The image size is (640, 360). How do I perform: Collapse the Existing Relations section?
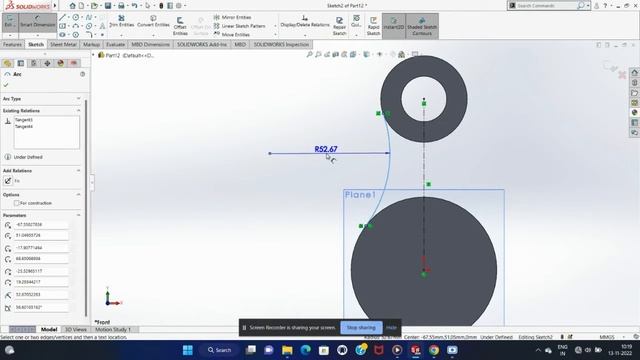(x=78, y=111)
